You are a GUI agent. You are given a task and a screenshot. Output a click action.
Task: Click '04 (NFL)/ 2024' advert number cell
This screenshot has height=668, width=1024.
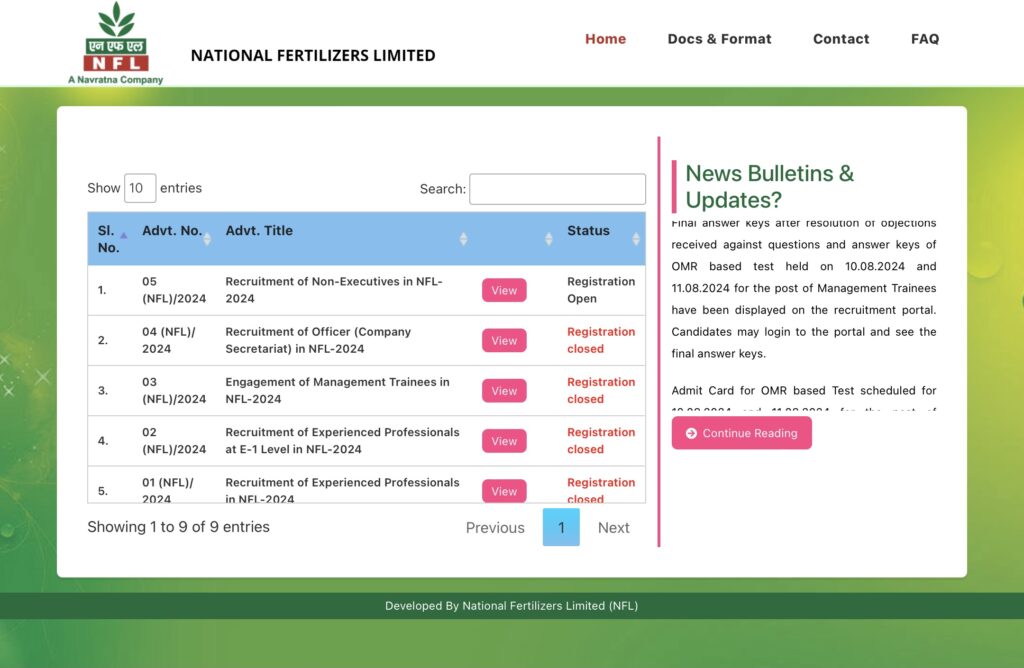pos(168,340)
